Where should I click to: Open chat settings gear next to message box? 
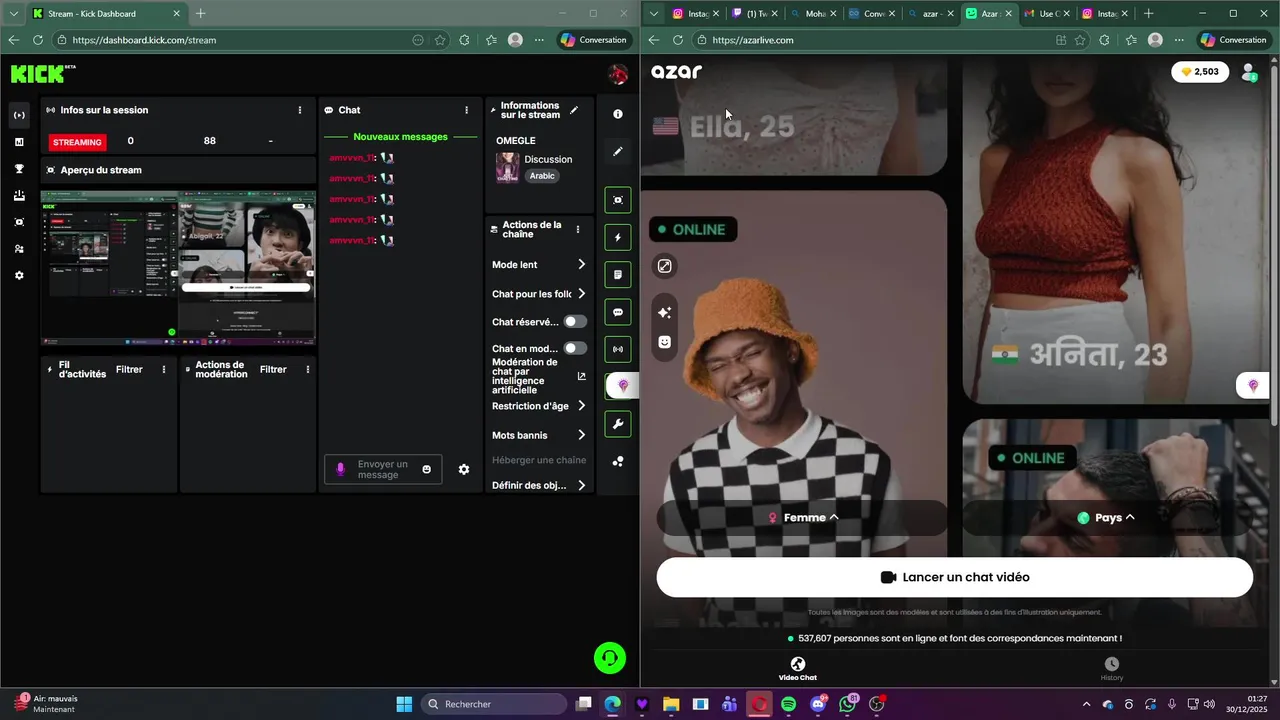[464, 469]
